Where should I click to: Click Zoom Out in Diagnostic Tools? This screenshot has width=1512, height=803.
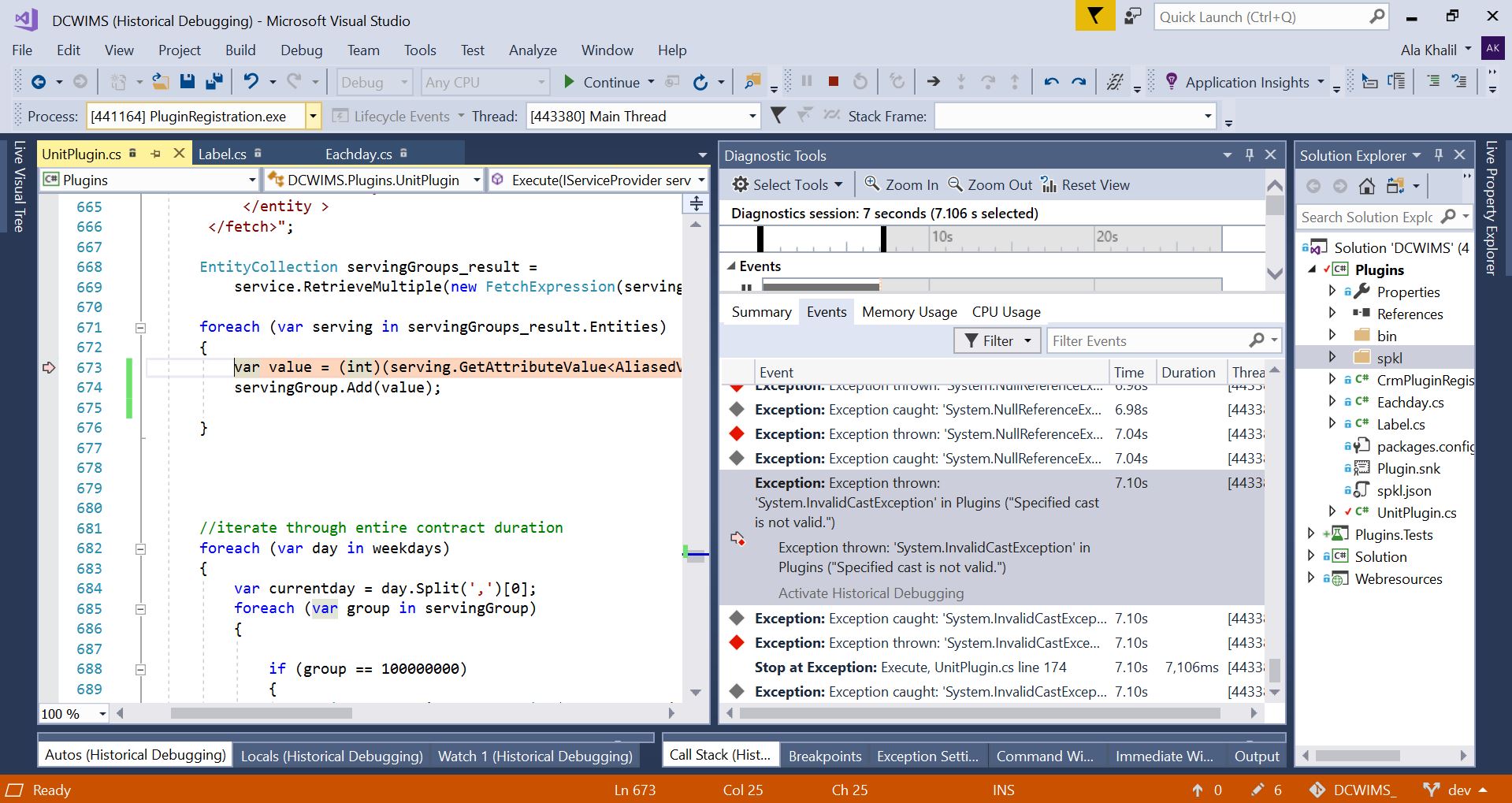[990, 184]
